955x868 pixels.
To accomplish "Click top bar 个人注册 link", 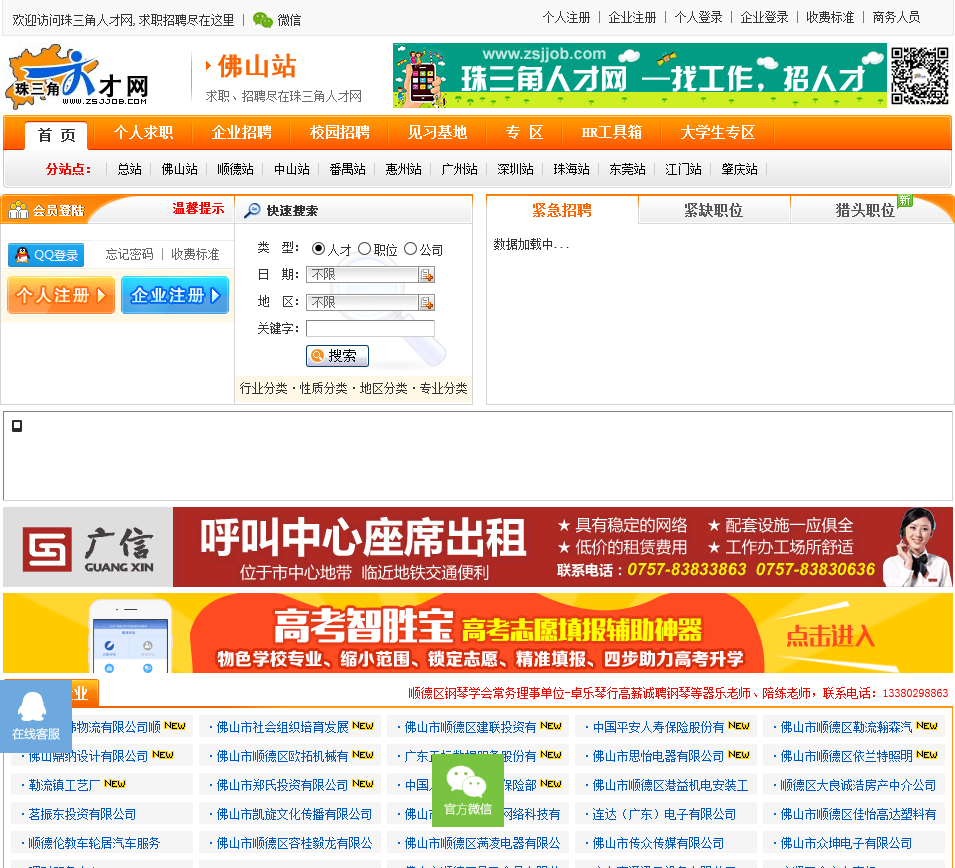I will (566, 18).
